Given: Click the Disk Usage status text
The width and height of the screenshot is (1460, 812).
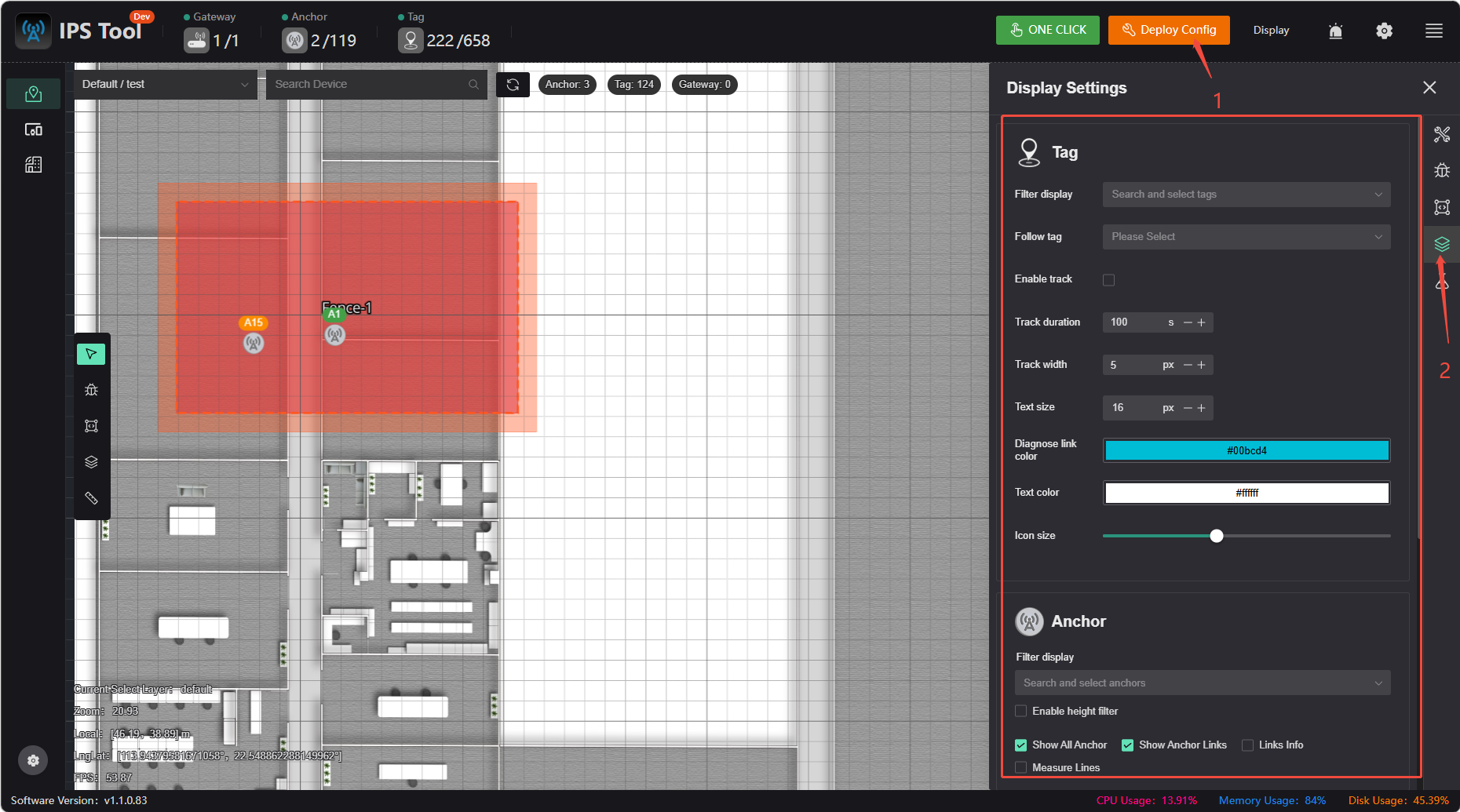Looking at the screenshot, I should pyautogui.click(x=1399, y=800).
